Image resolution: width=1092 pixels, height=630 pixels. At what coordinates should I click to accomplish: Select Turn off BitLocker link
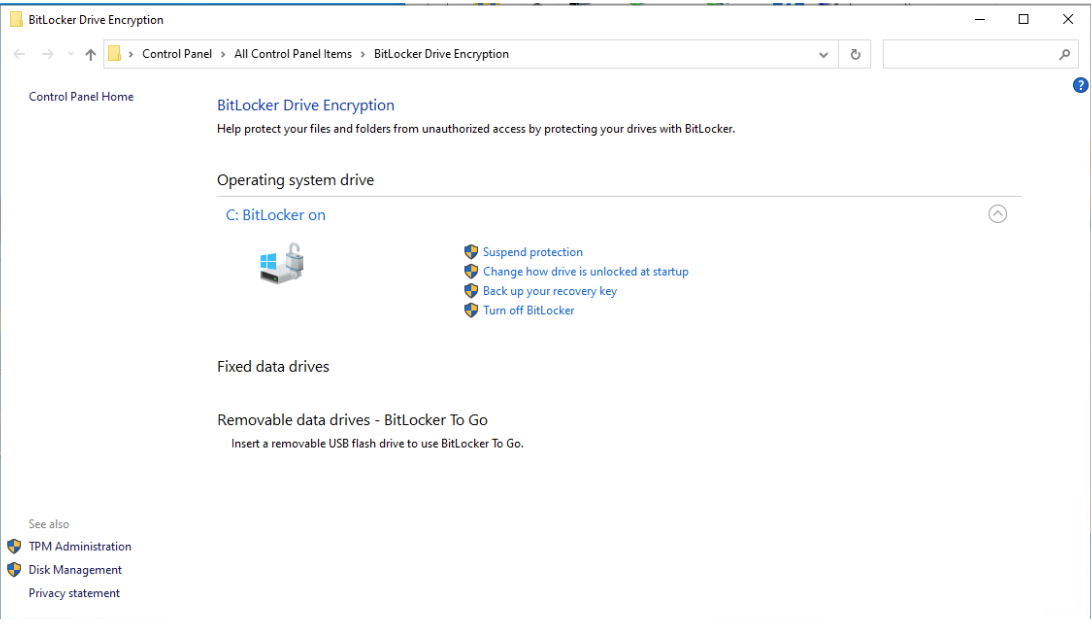(529, 310)
